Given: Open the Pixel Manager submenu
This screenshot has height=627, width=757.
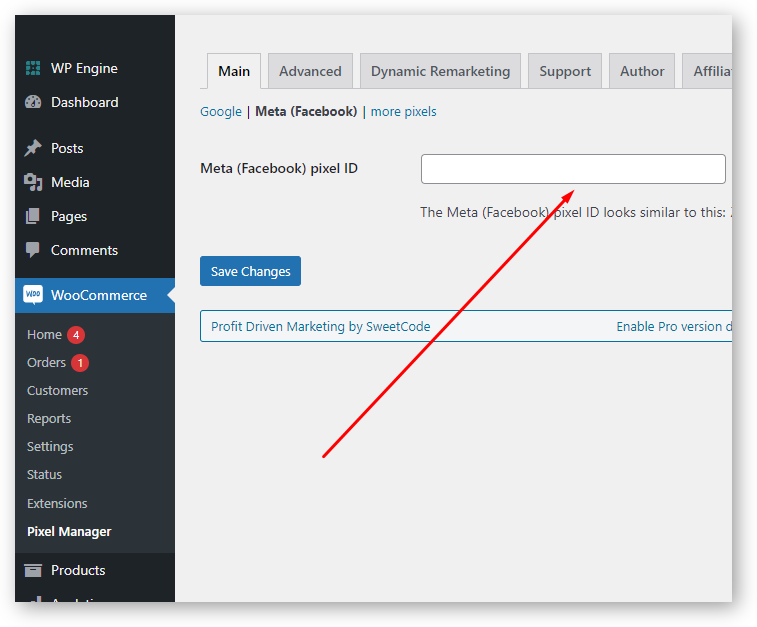Looking at the screenshot, I should coord(69,531).
